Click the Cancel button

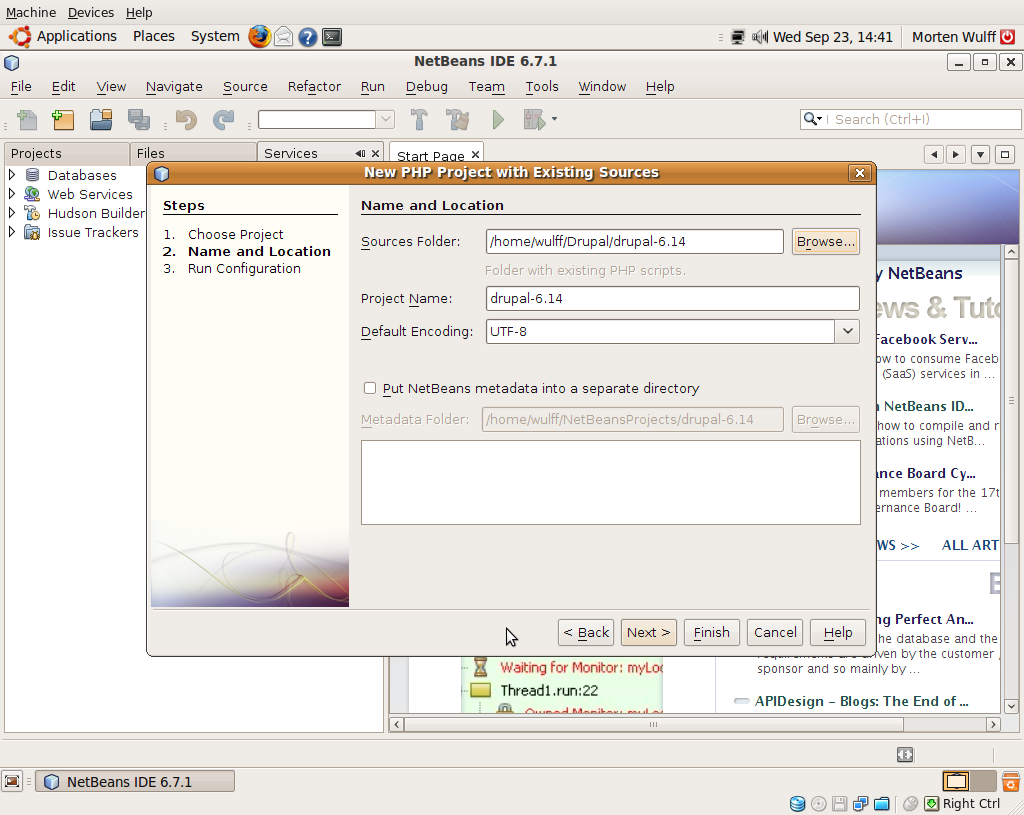coord(775,632)
